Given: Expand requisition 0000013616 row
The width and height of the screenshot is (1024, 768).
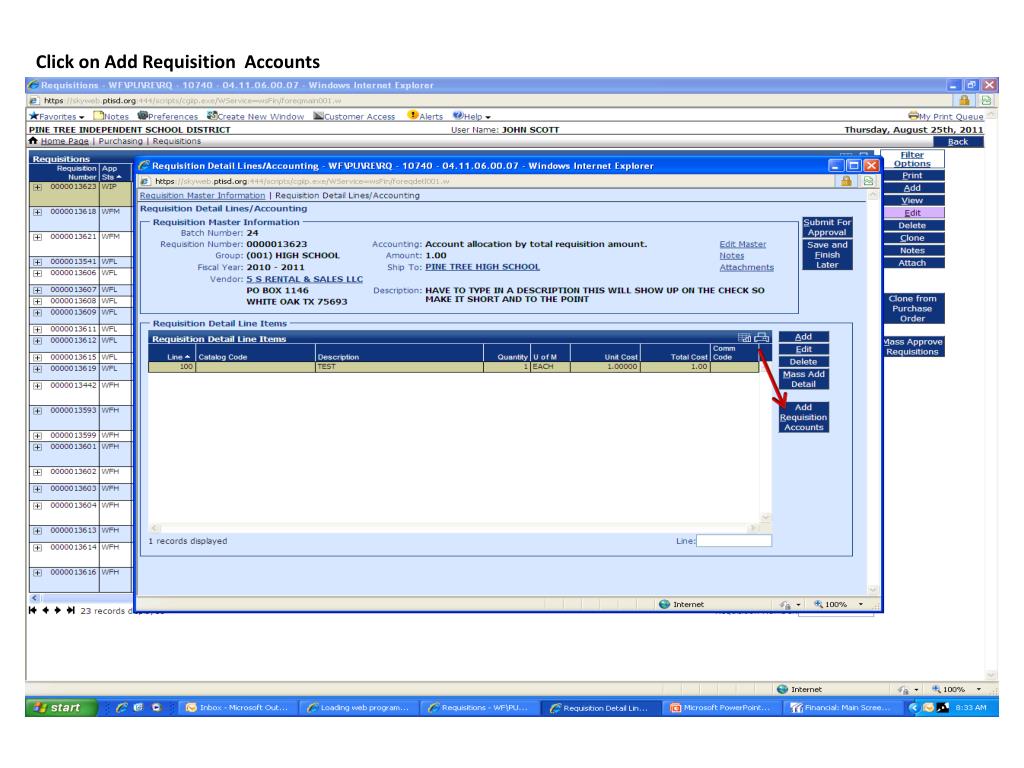Looking at the screenshot, I should tap(37, 573).
